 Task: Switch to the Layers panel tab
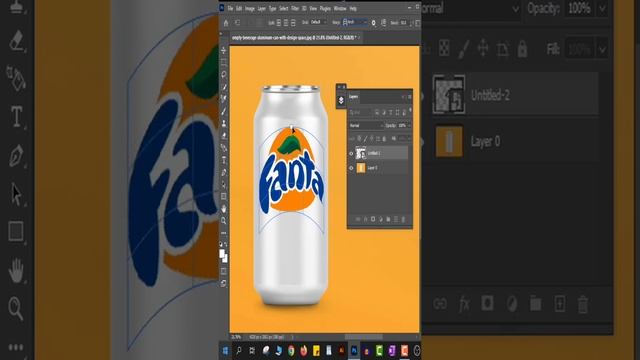point(353,97)
